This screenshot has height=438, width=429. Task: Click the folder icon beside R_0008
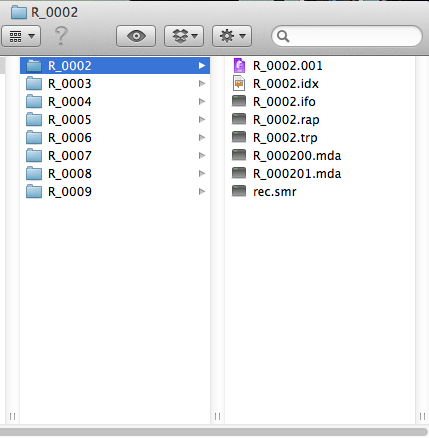click(34, 174)
